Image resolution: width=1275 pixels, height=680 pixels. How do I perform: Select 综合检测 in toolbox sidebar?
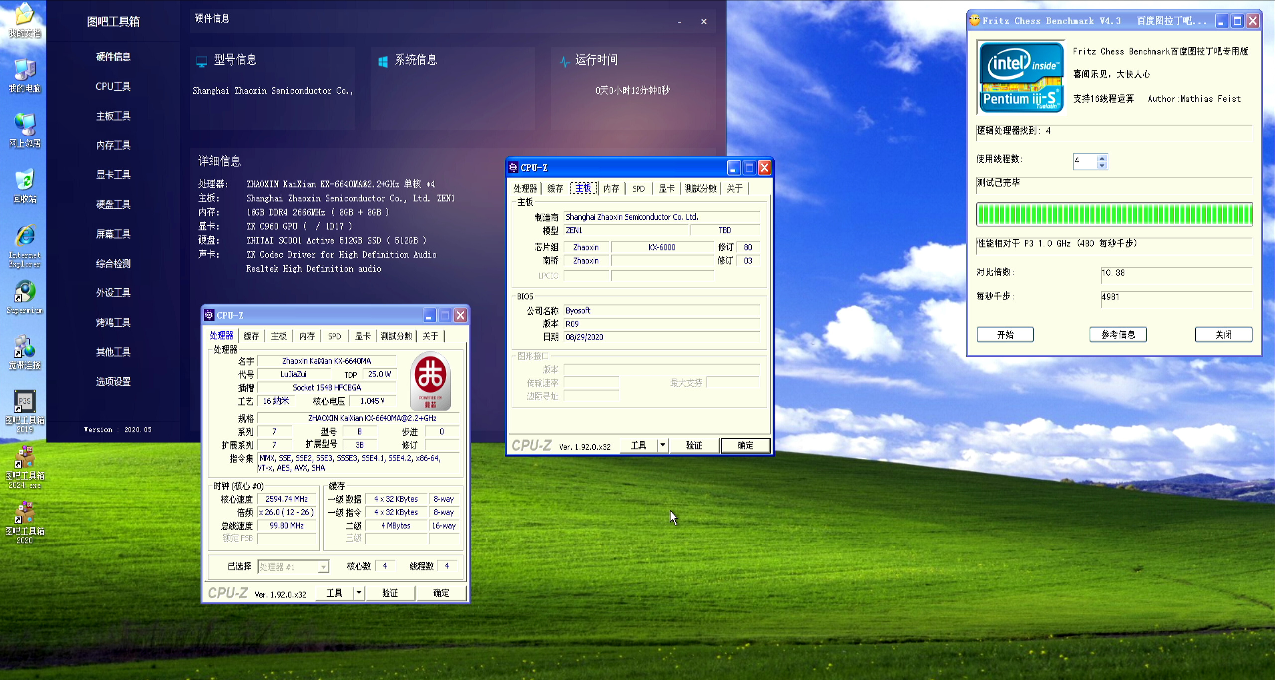tap(113, 264)
